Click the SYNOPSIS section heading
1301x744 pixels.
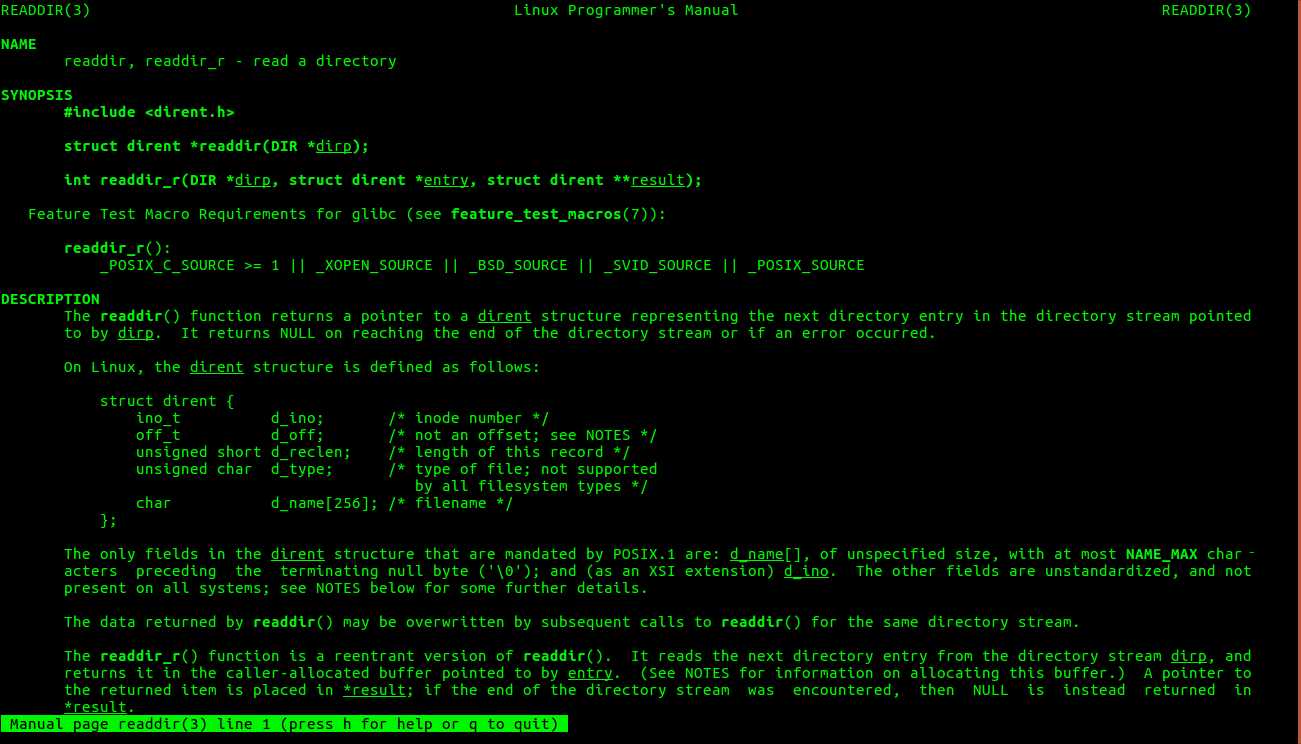tap(36, 95)
